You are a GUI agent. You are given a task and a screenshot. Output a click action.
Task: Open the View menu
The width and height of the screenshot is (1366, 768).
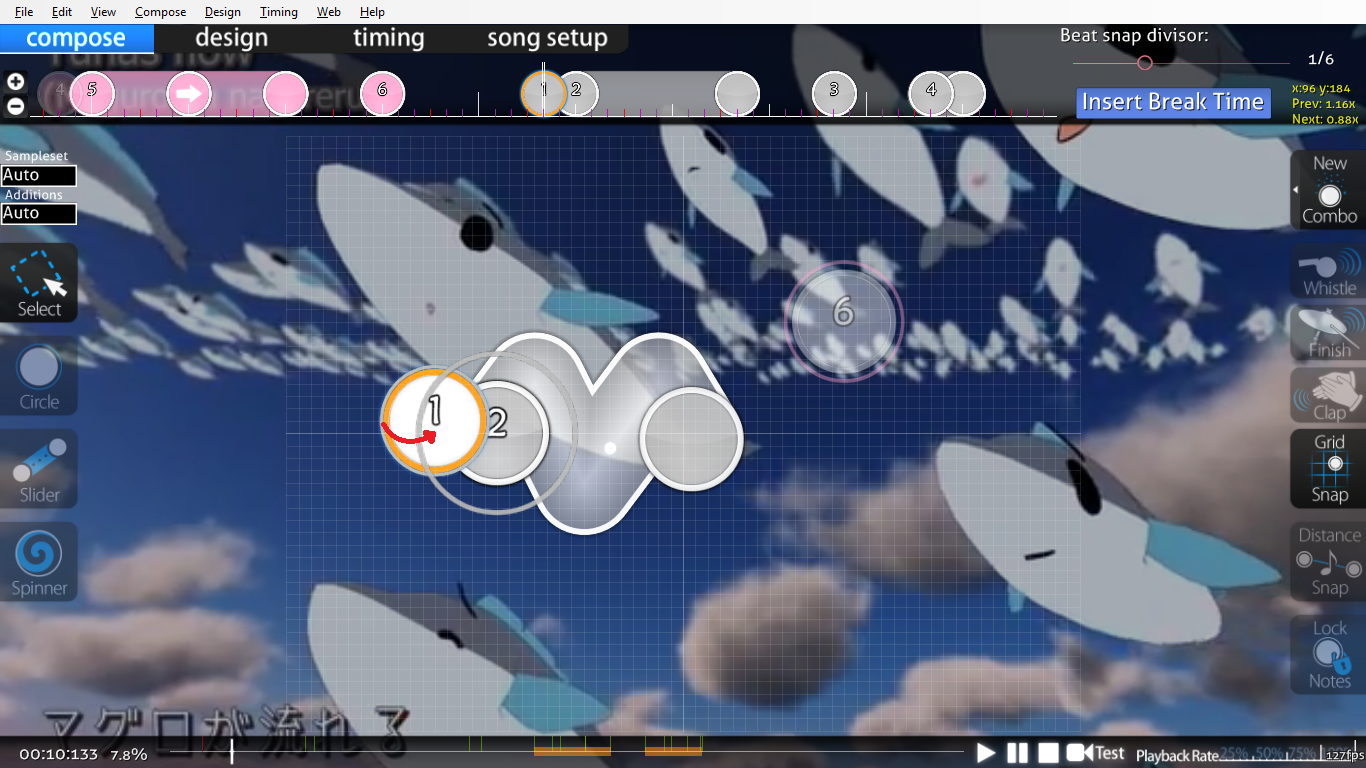pos(103,12)
